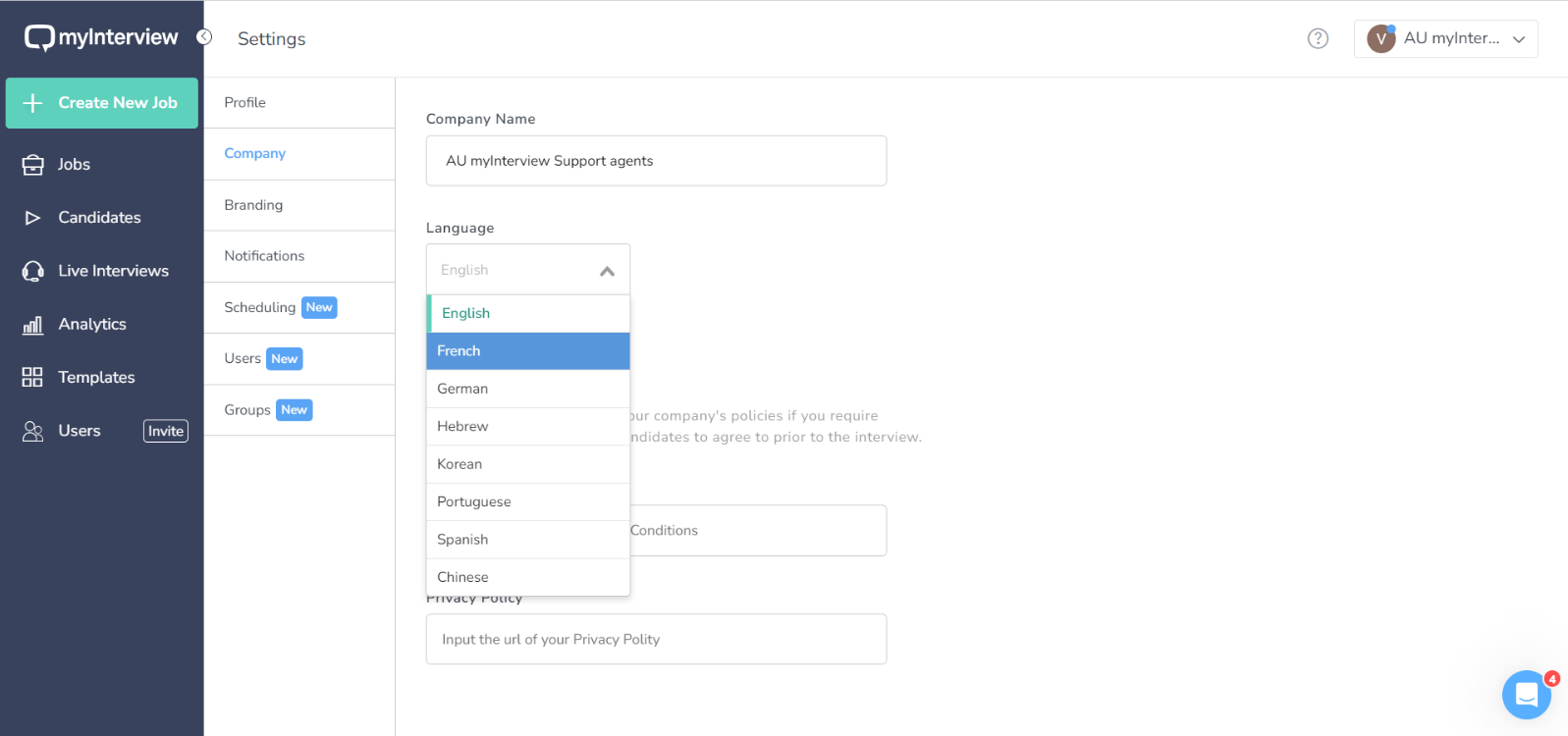Choose German language option
The image size is (1568, 736).
pyautogui.click(x=527, y=389)
